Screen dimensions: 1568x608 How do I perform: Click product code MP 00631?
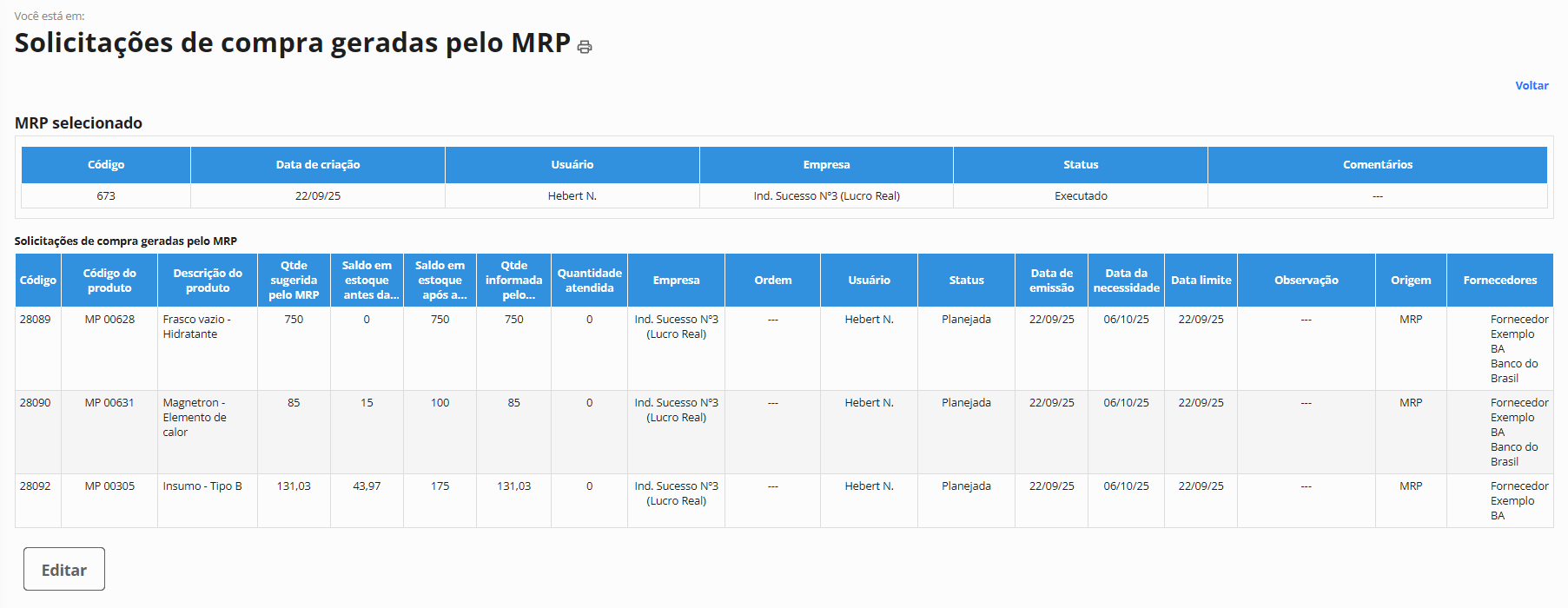[109, 403]
